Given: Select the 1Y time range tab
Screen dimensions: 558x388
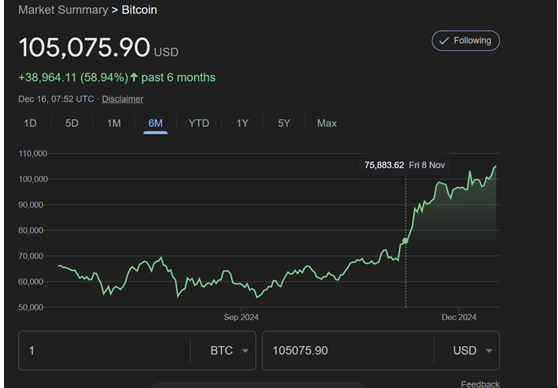Looking at the screenshot, I should [x=242, y=123].
